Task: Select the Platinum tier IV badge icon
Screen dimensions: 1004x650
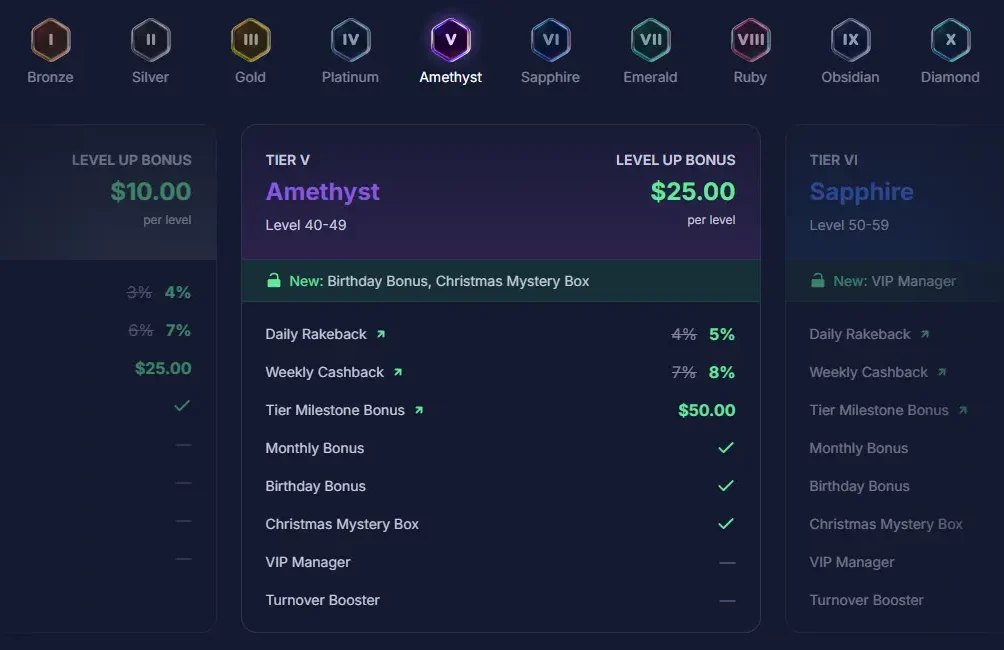Action: 350,40
